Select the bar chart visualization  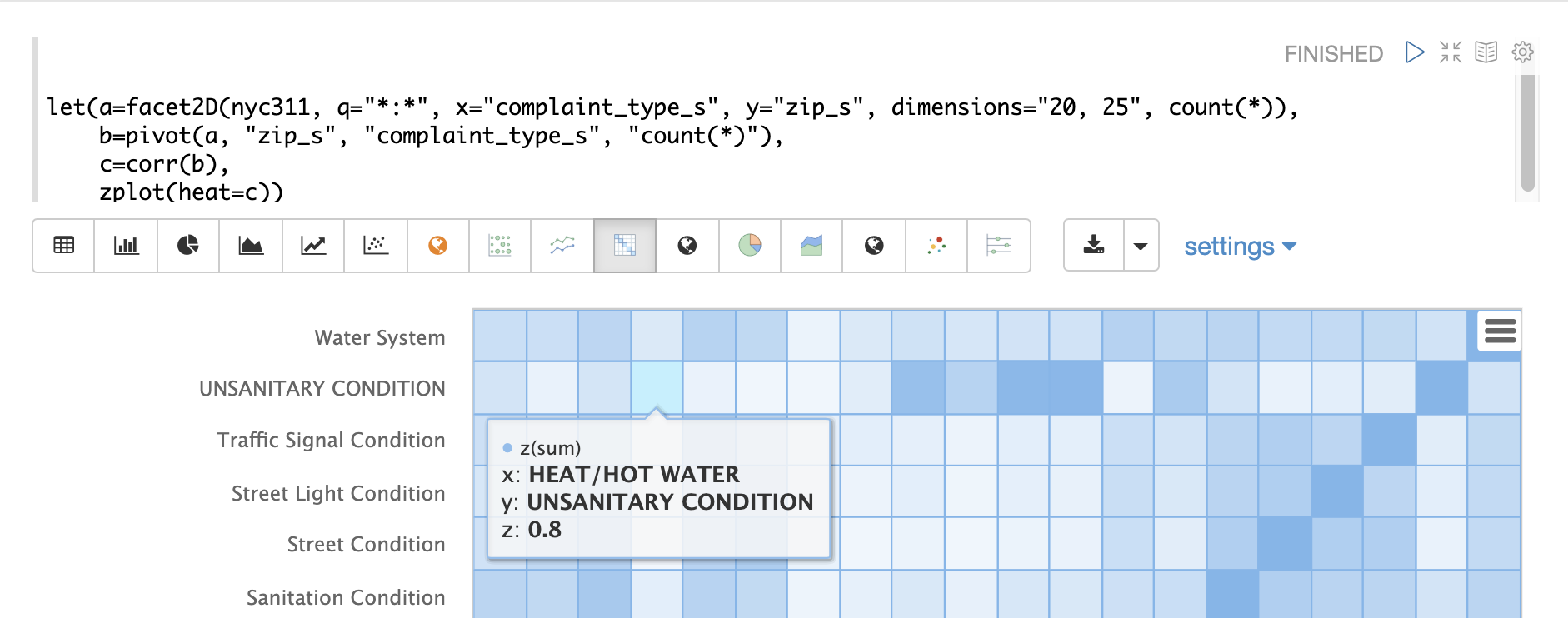pyautogui.click(x=126, y=246)
